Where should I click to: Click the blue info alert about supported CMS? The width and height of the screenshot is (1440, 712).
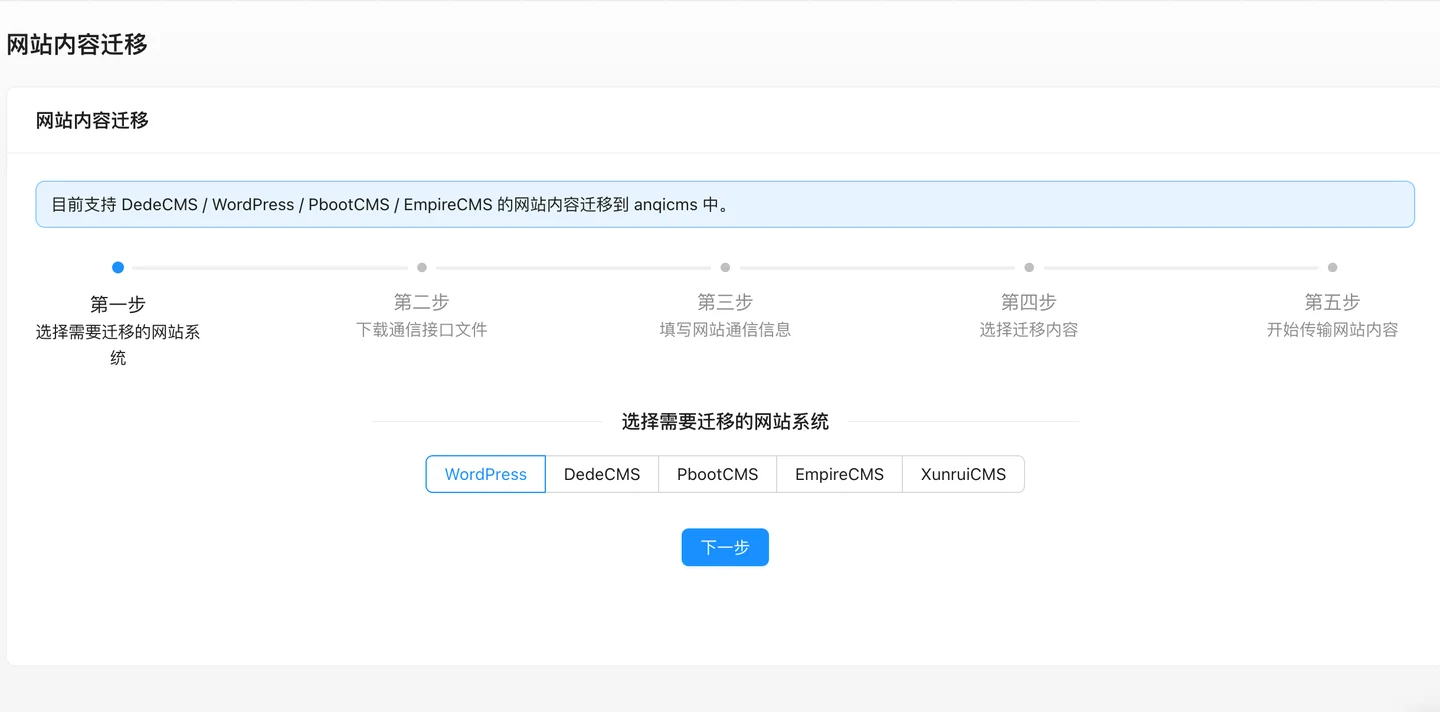pos(725,204)
